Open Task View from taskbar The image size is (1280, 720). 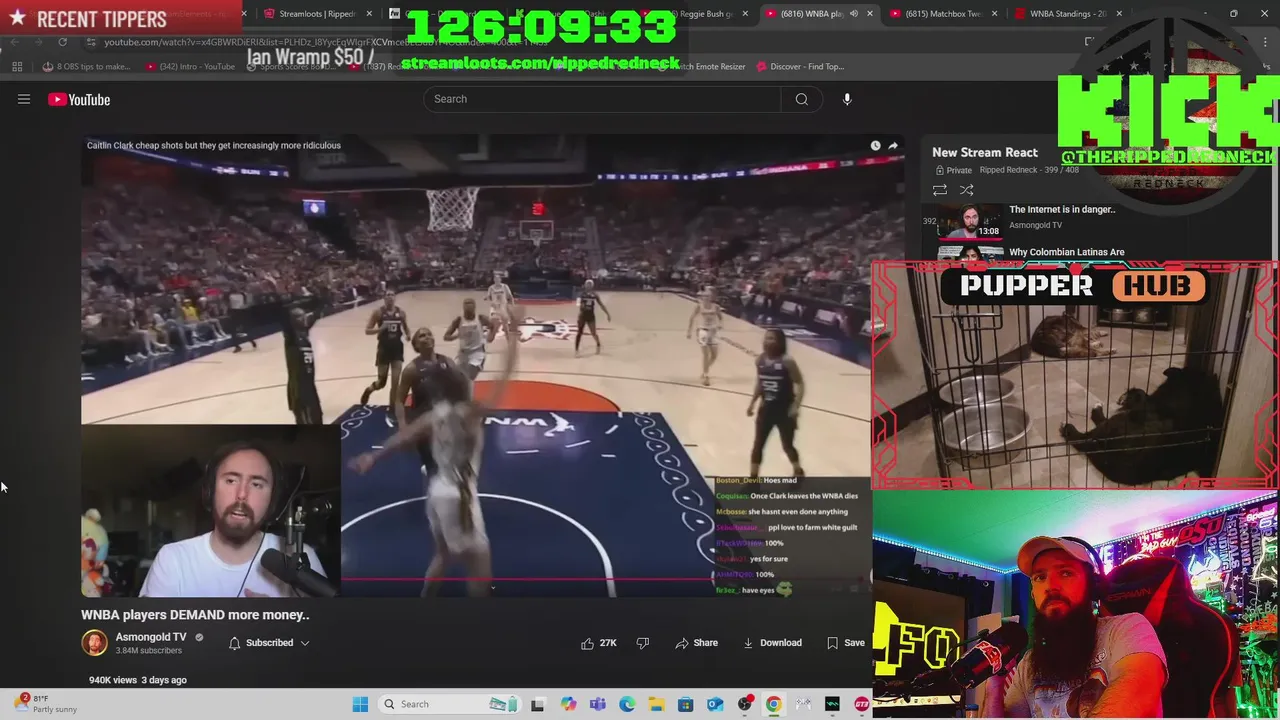click(537, 704)
